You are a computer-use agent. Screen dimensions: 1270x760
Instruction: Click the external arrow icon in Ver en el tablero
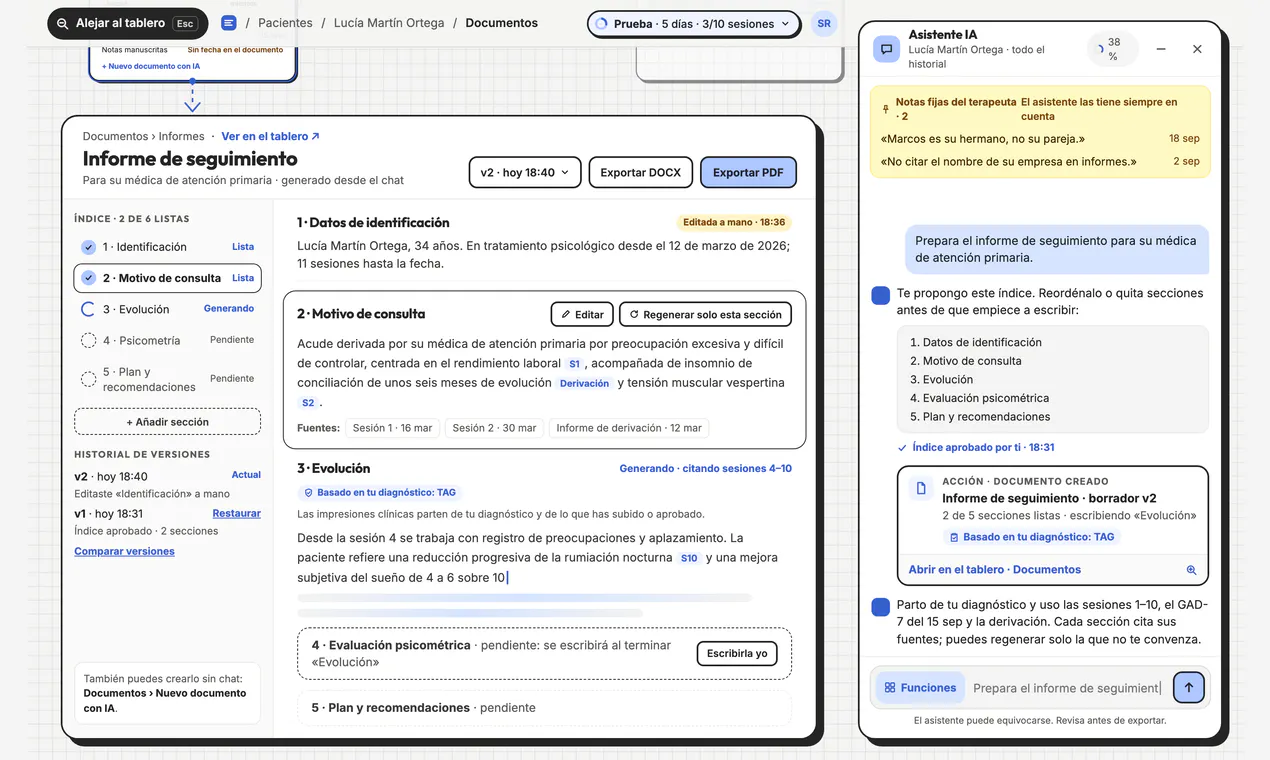click(315, 136)
